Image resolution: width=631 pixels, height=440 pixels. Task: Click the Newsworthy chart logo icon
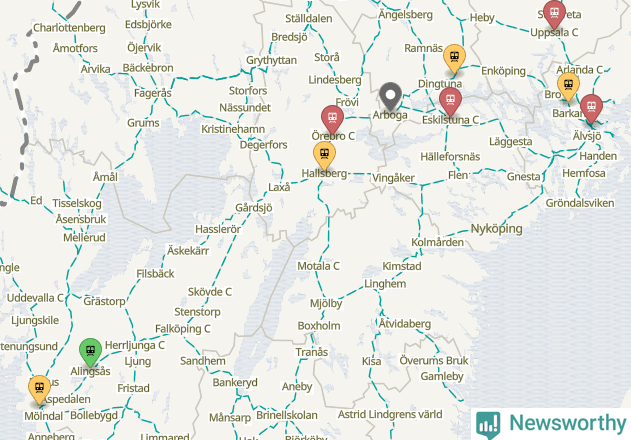point(488,425)
